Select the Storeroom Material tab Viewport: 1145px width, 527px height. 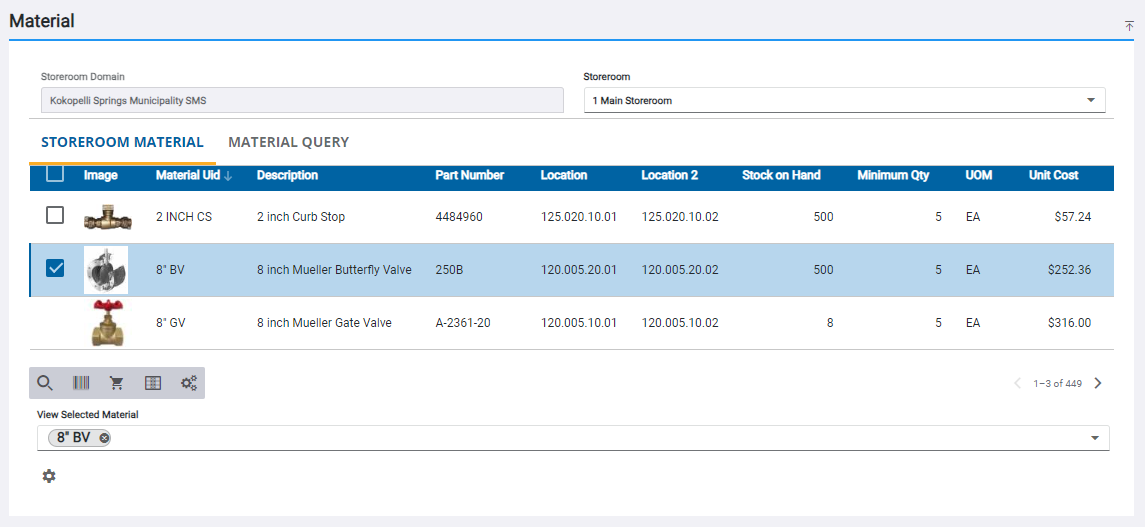click(x=122, y=142)
